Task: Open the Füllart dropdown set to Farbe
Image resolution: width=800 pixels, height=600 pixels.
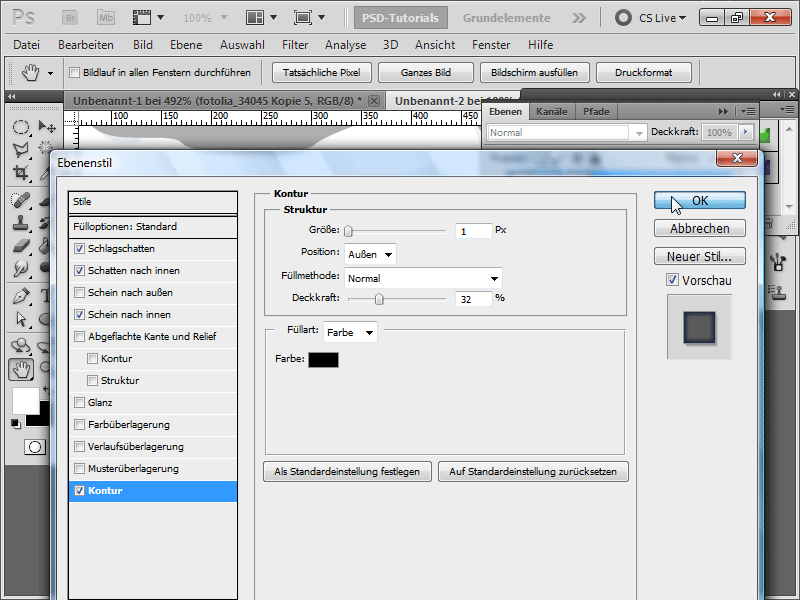Action: pyautogui.click(x=350, y=333)
